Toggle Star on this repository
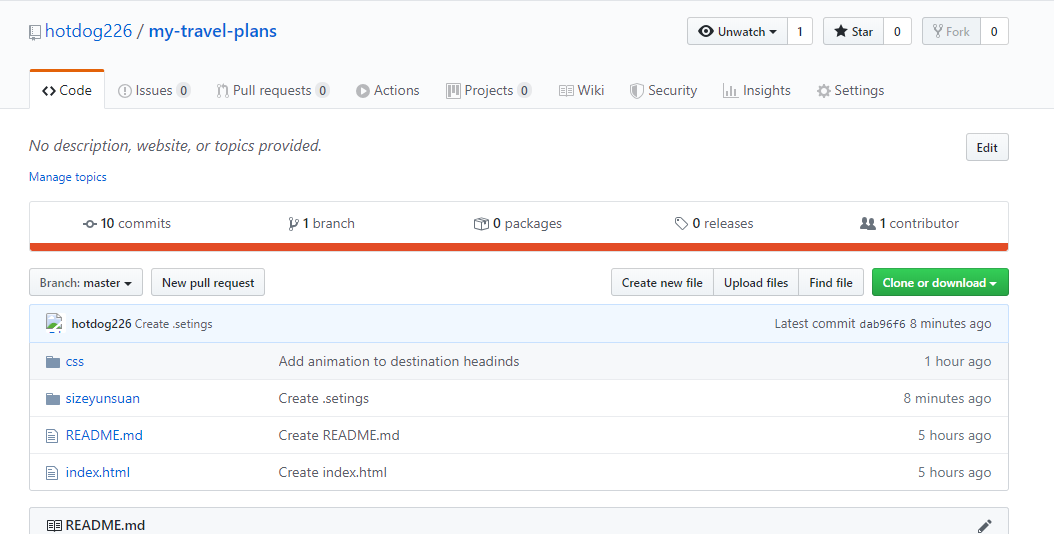Image resolution: width=1054 pixels, height=534 pixels. [853, 32]
